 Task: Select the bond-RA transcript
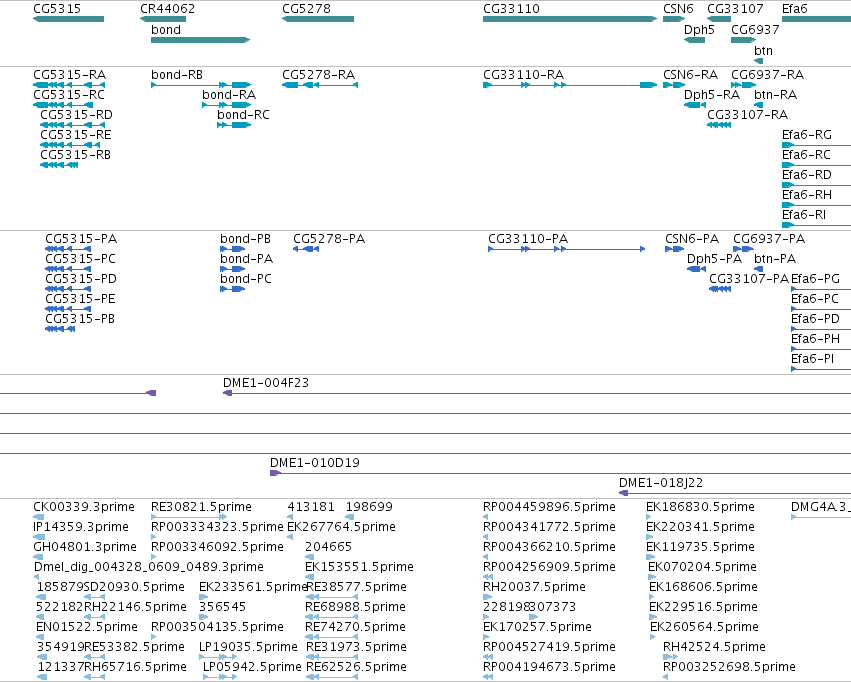(x=229, y=95)
